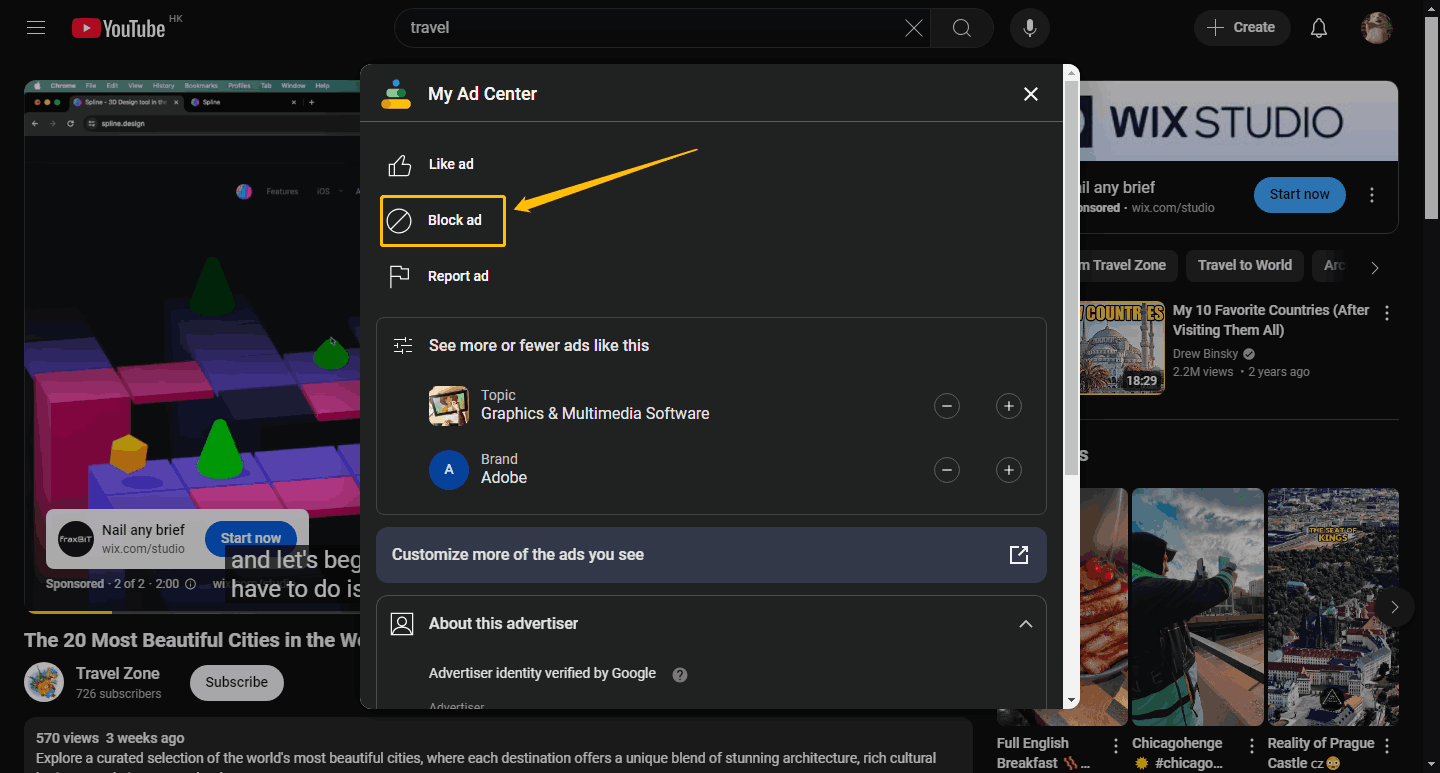1440x773 pixels.
Task: Click the wix.com/studio link on ad overlay
Action: (x=143, y=549)
